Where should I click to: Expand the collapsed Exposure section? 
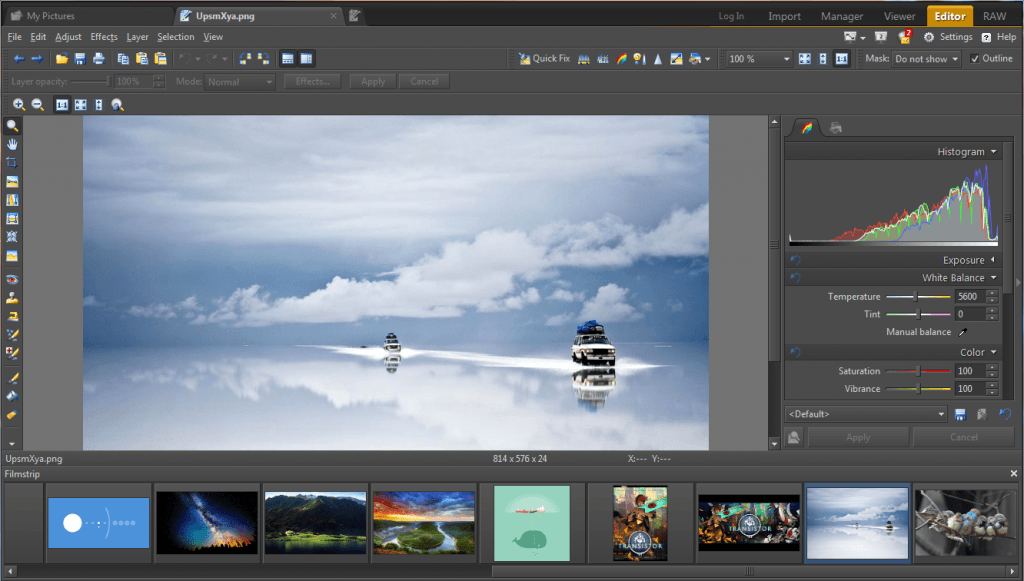(x=963, y=260)
